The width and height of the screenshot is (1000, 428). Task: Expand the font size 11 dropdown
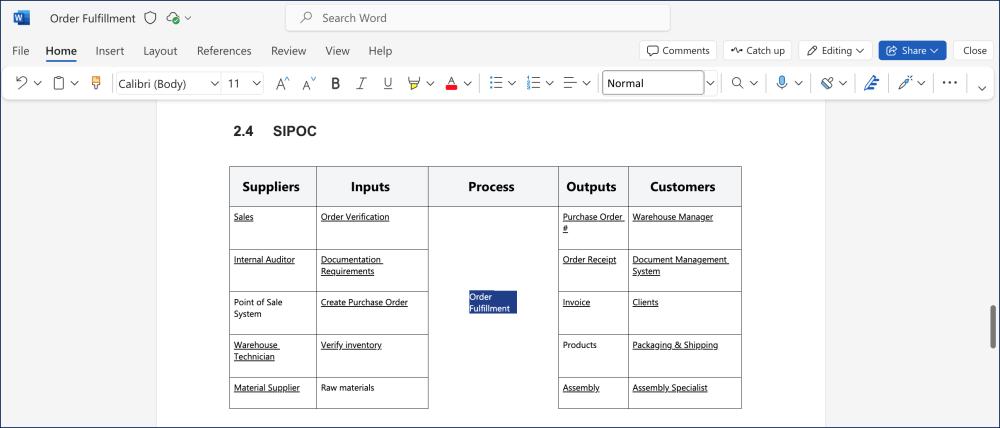256,84
